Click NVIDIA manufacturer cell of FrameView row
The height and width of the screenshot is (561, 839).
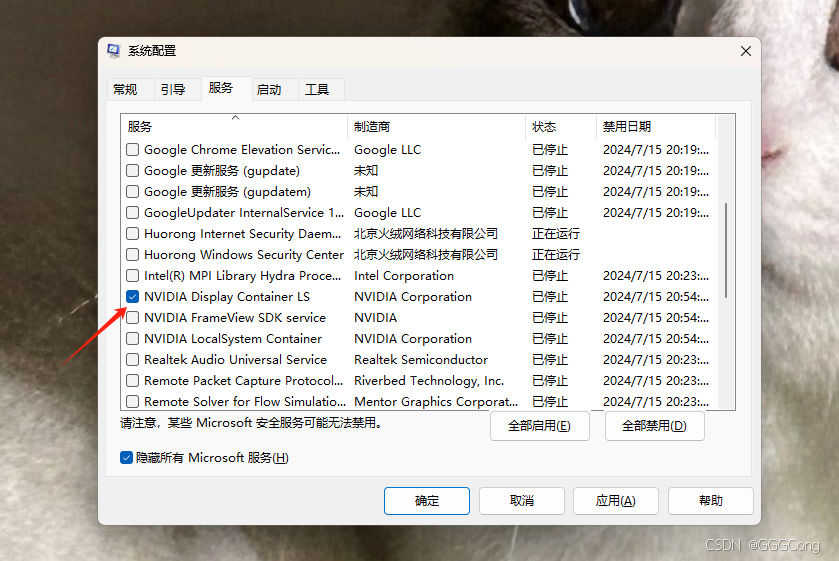[376, 318]
